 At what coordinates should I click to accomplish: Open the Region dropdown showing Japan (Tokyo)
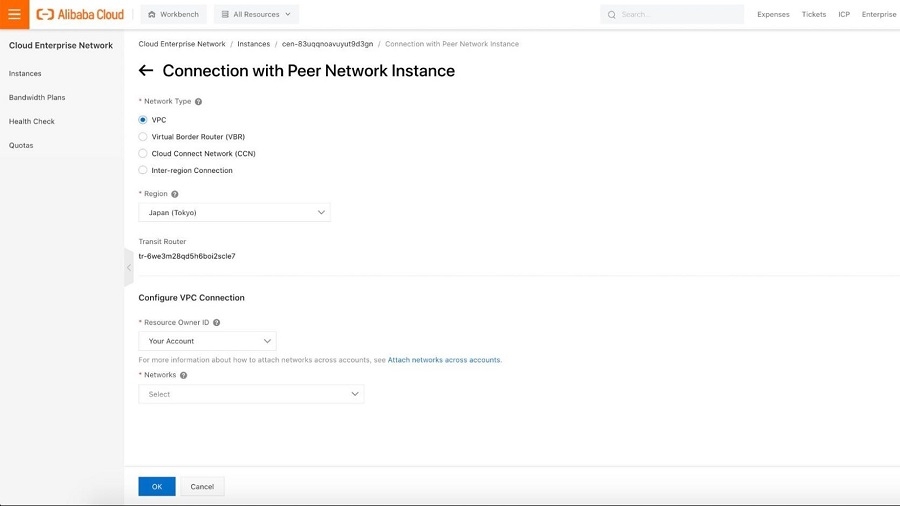coord(234,213)
